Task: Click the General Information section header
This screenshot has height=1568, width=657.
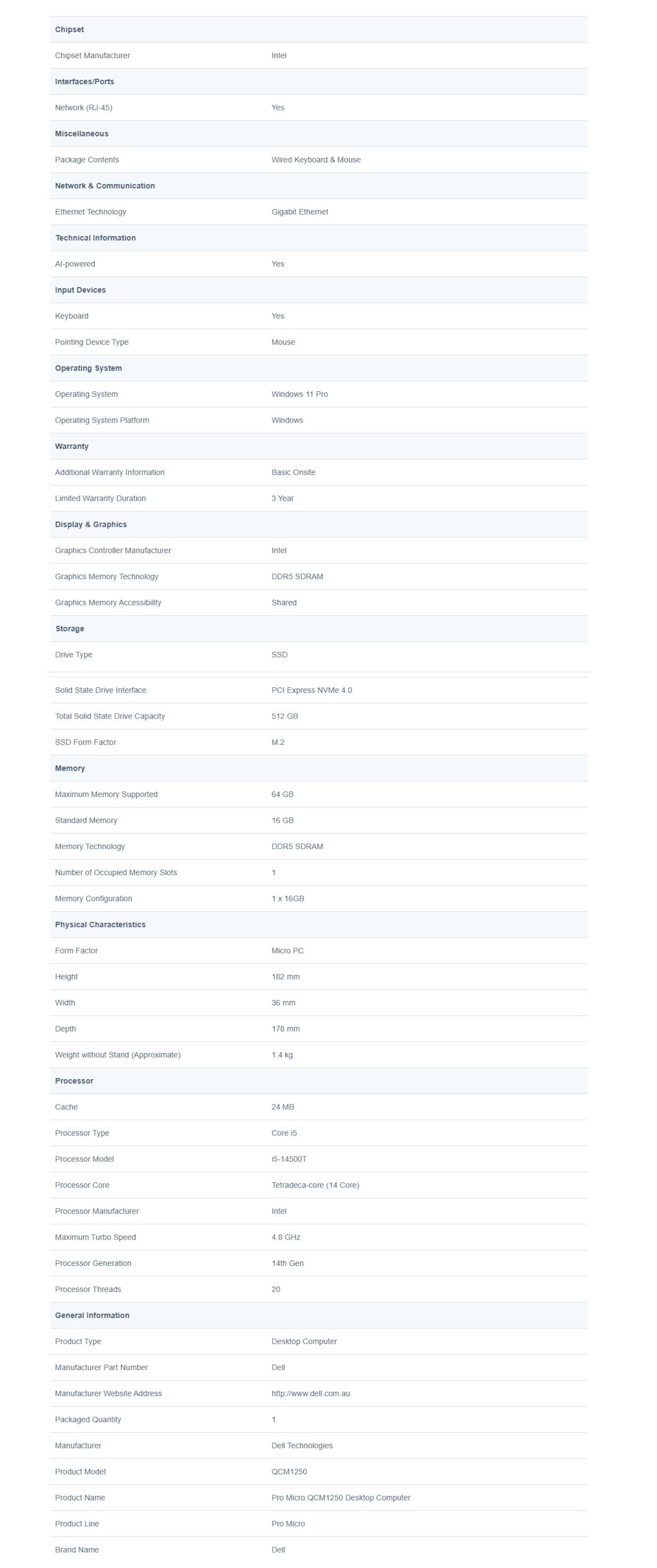Action: (x=93, y=1315)
